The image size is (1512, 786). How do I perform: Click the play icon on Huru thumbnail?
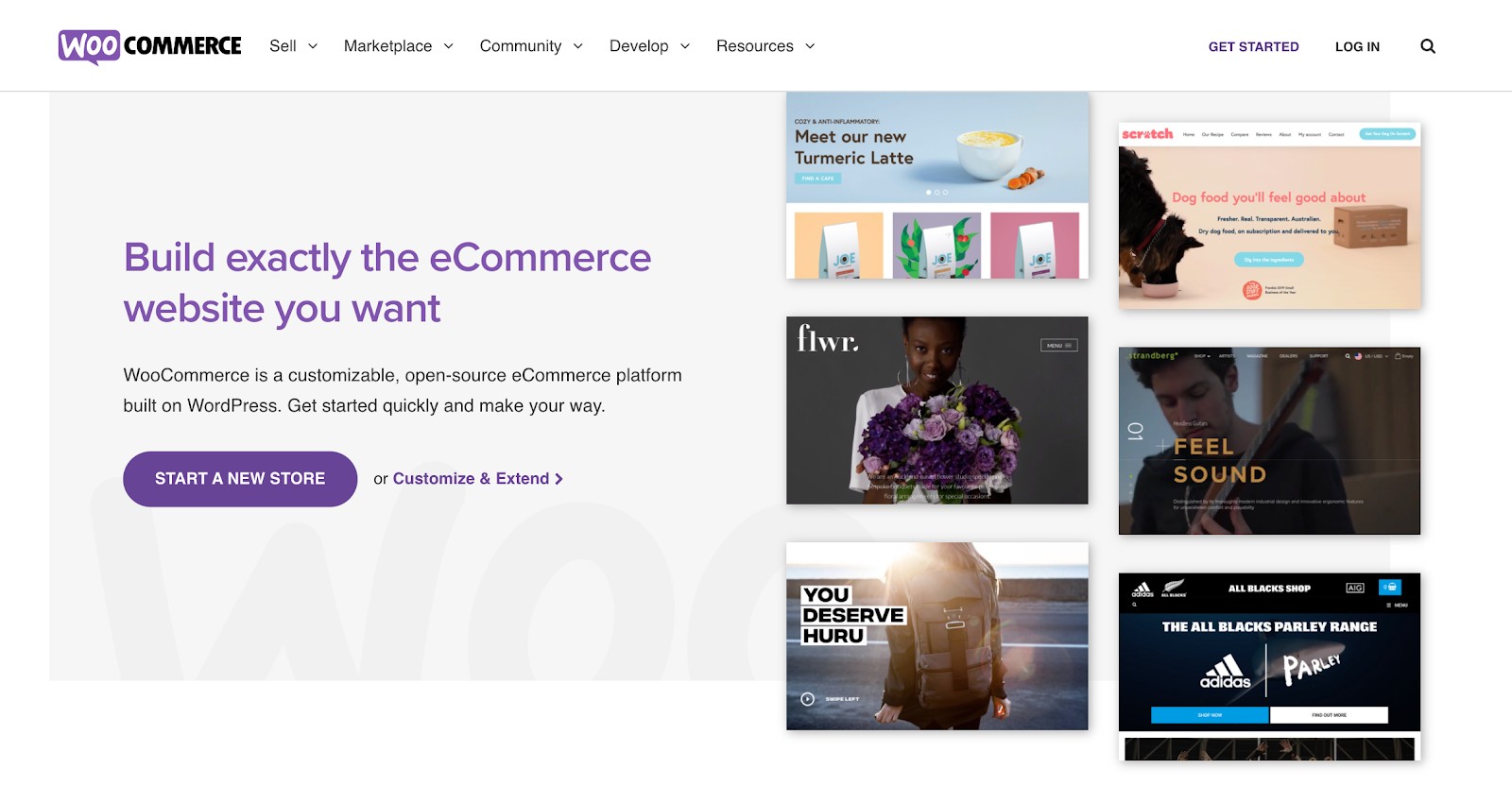click(x=807, y=699)
